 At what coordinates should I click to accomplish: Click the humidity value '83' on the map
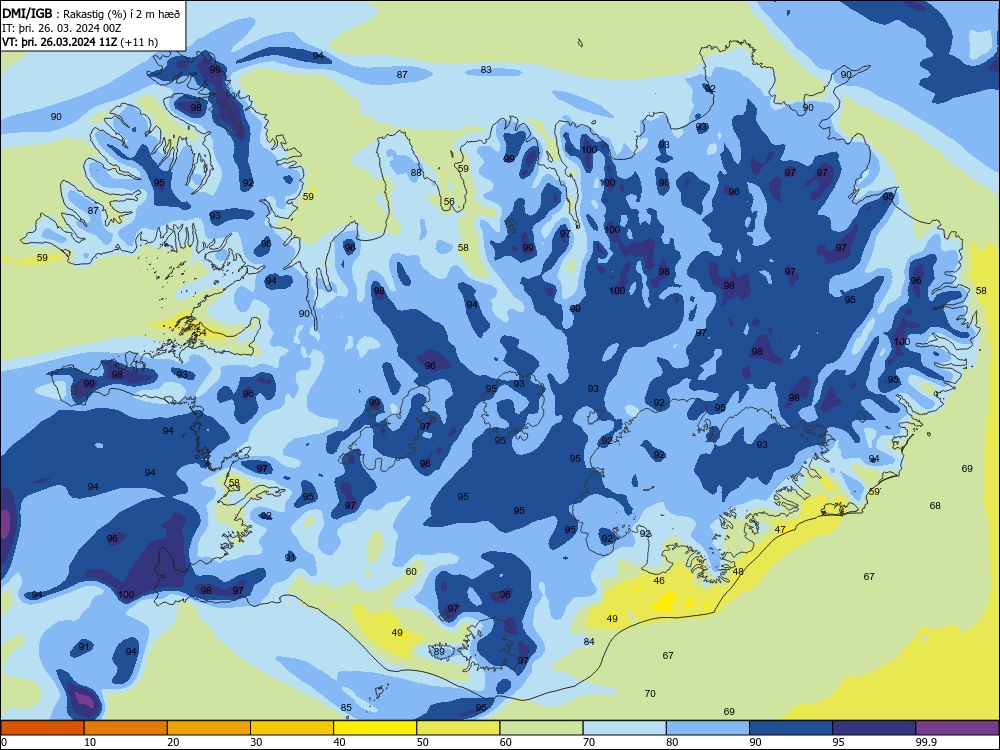coord(486,70)
